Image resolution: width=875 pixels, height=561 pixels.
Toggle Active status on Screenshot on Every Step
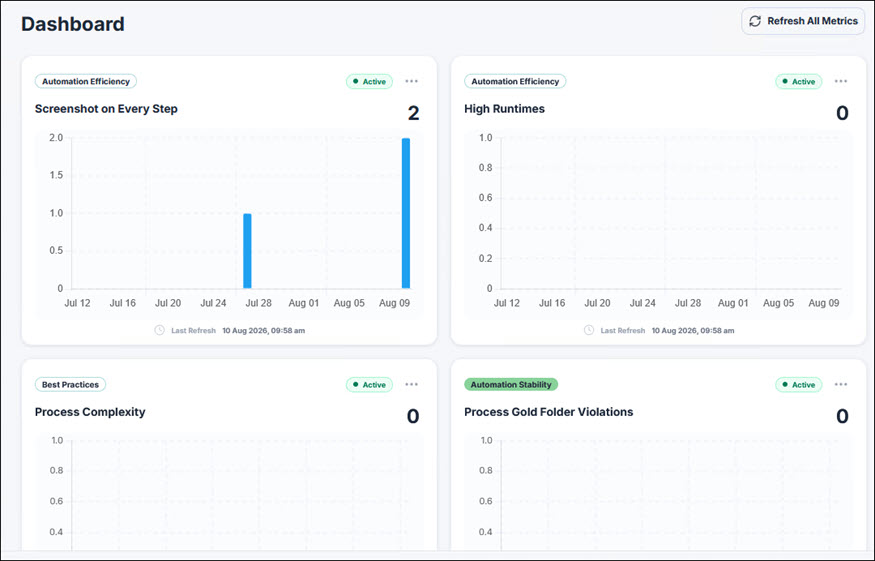tap(369, 81)
